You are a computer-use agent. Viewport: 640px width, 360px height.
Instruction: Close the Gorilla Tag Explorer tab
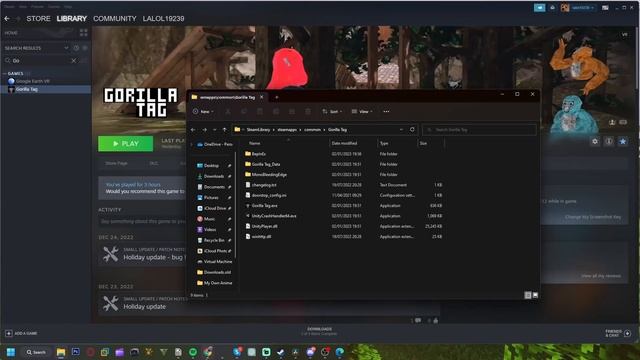click(x=262, y=97)
